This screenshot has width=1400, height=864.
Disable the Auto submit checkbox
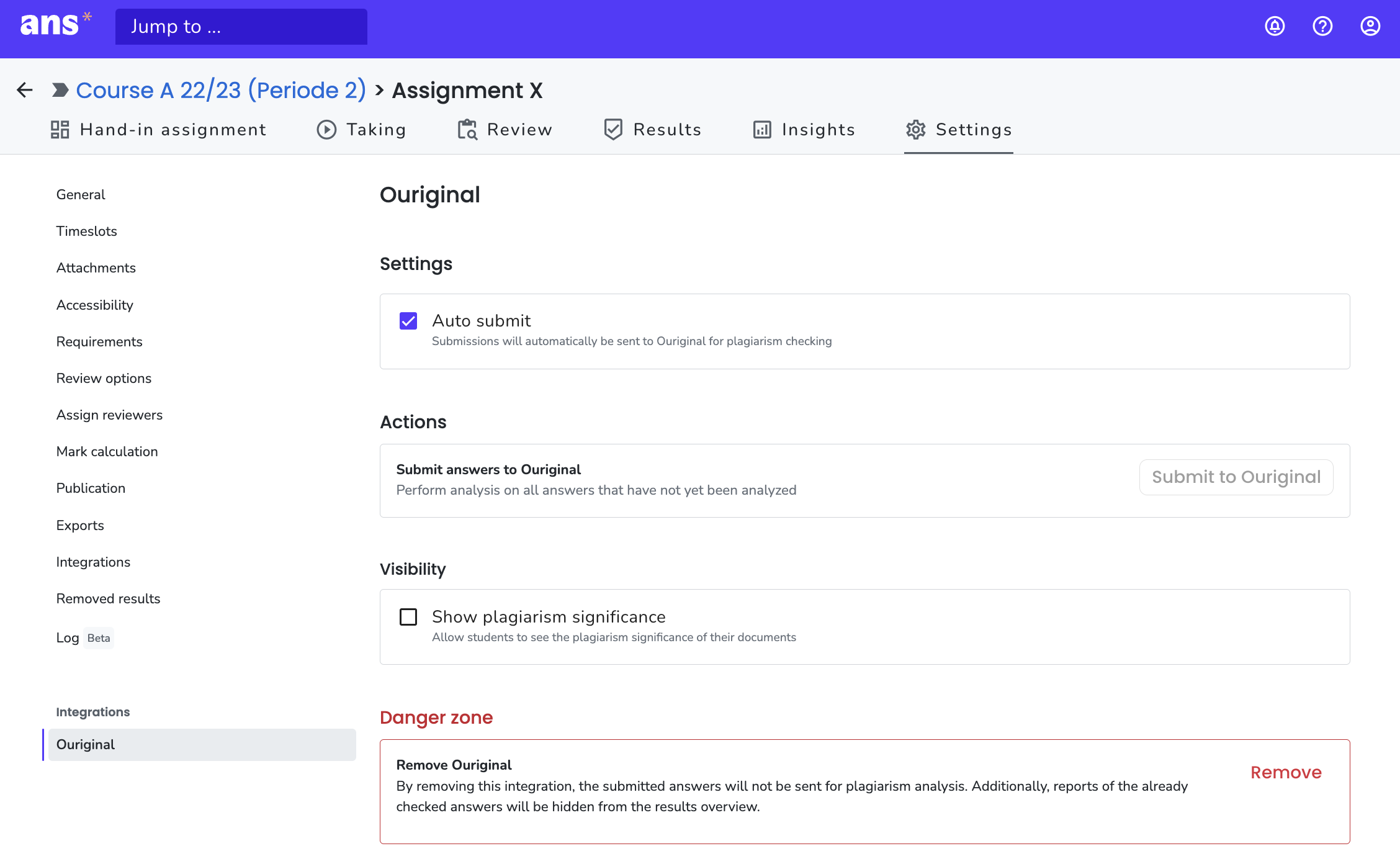click(408, 321)
